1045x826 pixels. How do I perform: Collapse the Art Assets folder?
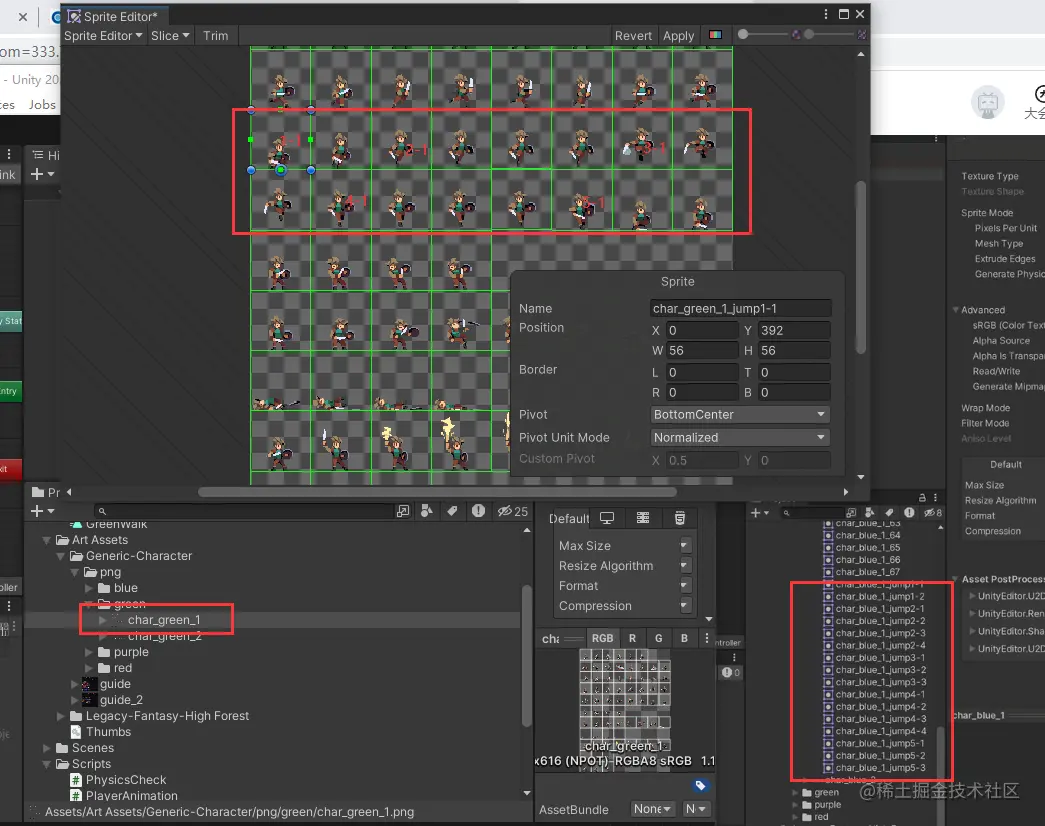[x=47, y=540]
